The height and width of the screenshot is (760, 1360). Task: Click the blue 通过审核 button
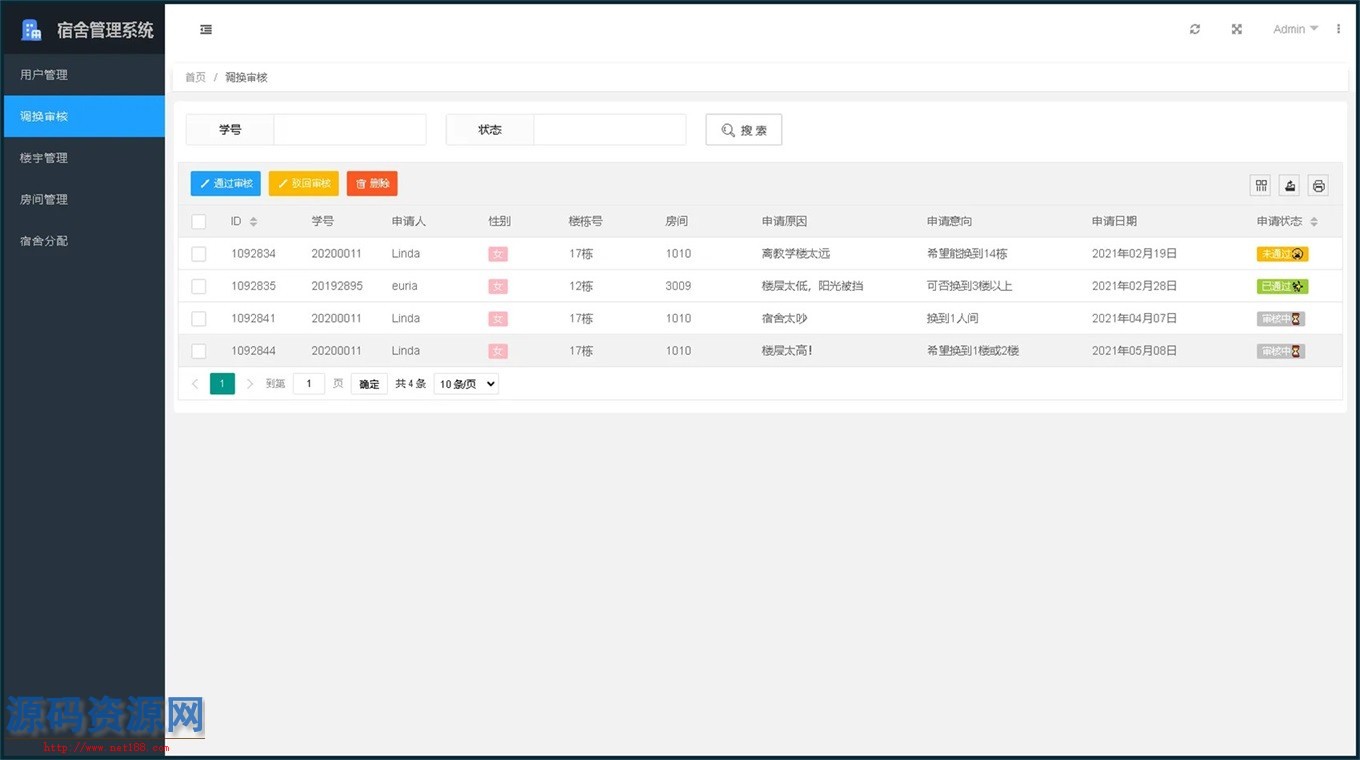[x=226, y=184]
